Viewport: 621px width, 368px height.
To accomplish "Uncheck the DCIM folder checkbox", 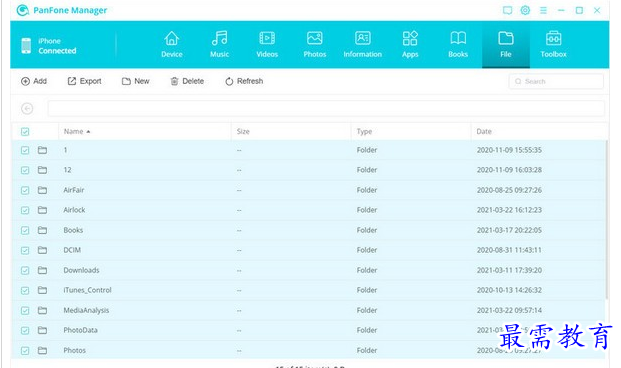I will (x=25, y=250).
